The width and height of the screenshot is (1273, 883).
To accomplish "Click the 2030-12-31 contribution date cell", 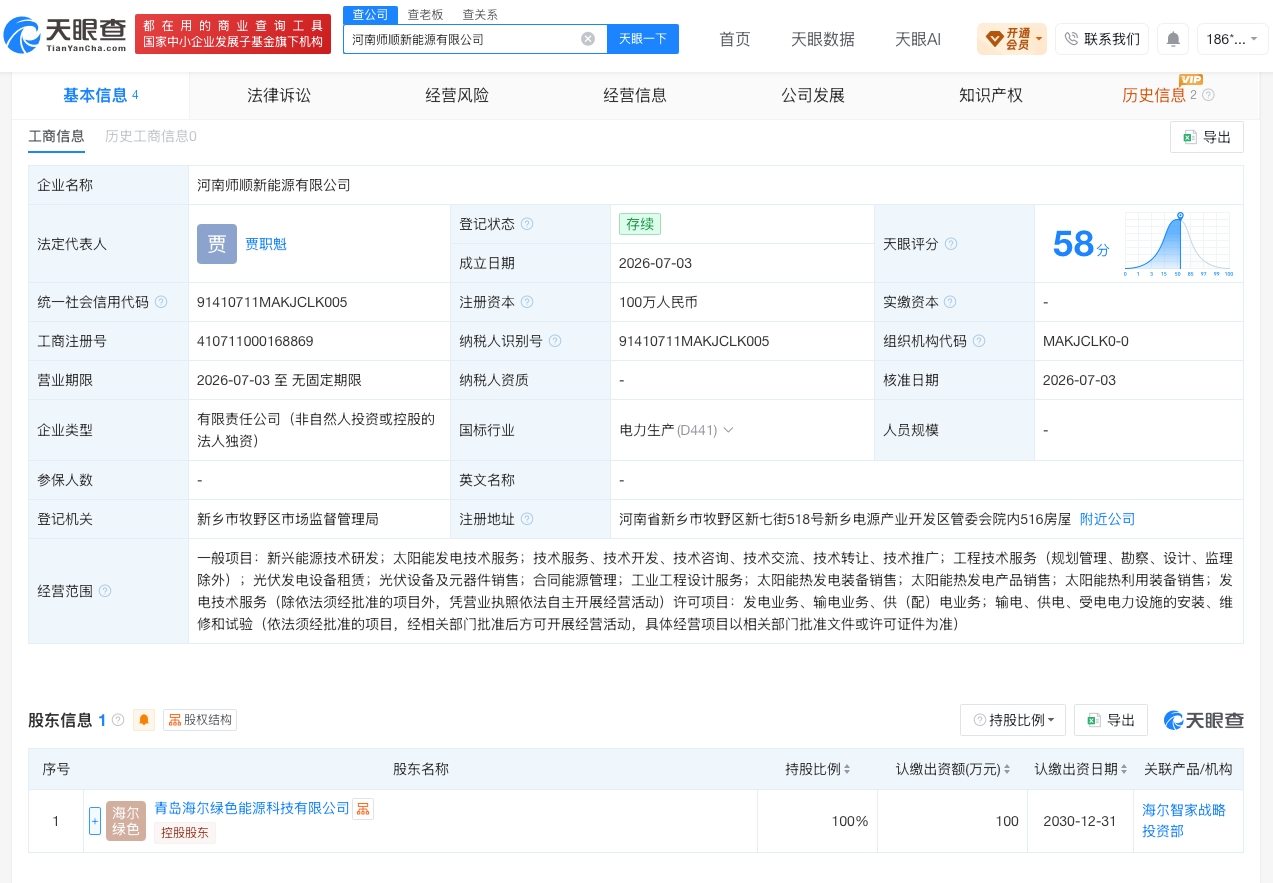I will click(1081, 821).
